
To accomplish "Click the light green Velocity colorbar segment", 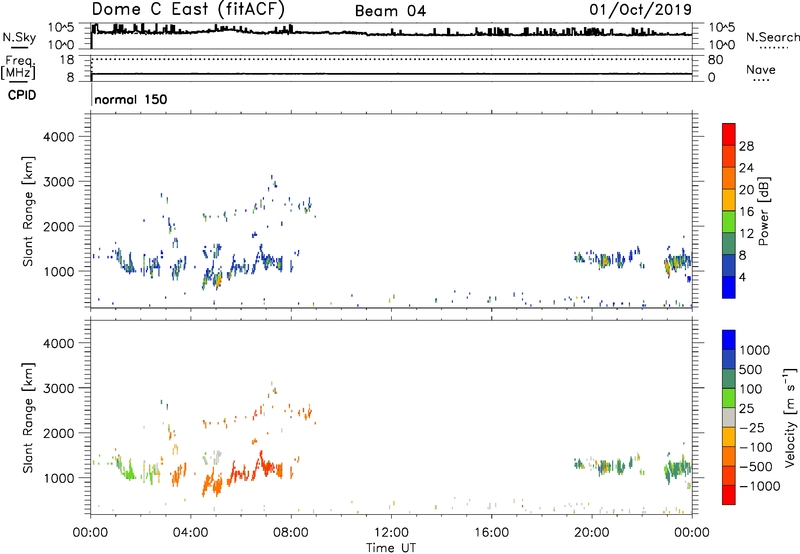I will click(x=729, y=398).
